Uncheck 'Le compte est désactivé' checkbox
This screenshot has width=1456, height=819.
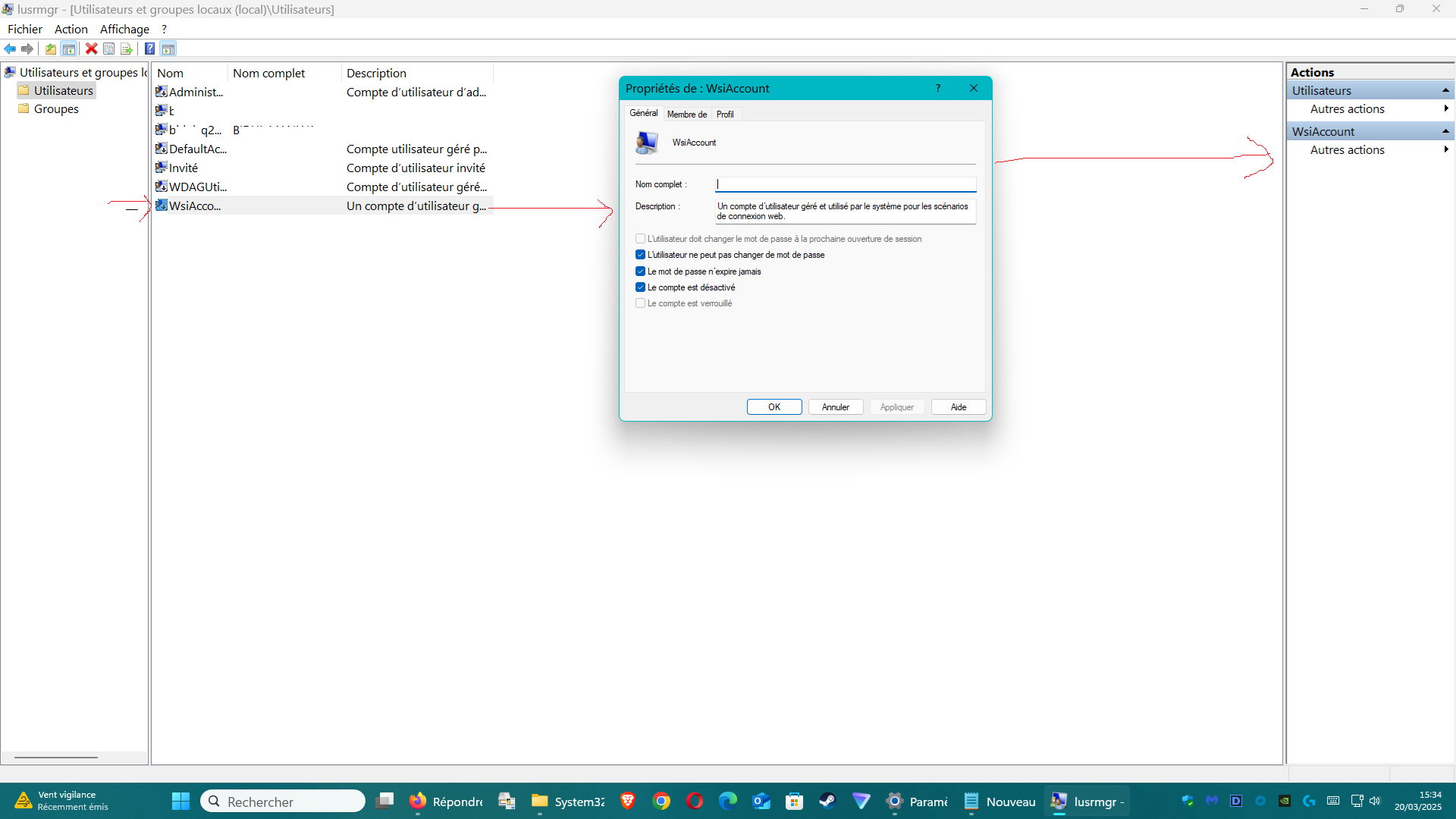(641, 287)
